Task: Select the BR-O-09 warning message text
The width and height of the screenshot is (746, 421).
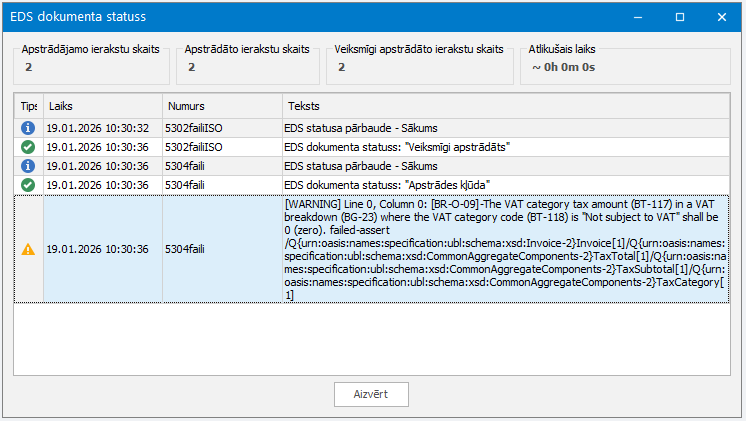Action: click(x=505, y=249)
